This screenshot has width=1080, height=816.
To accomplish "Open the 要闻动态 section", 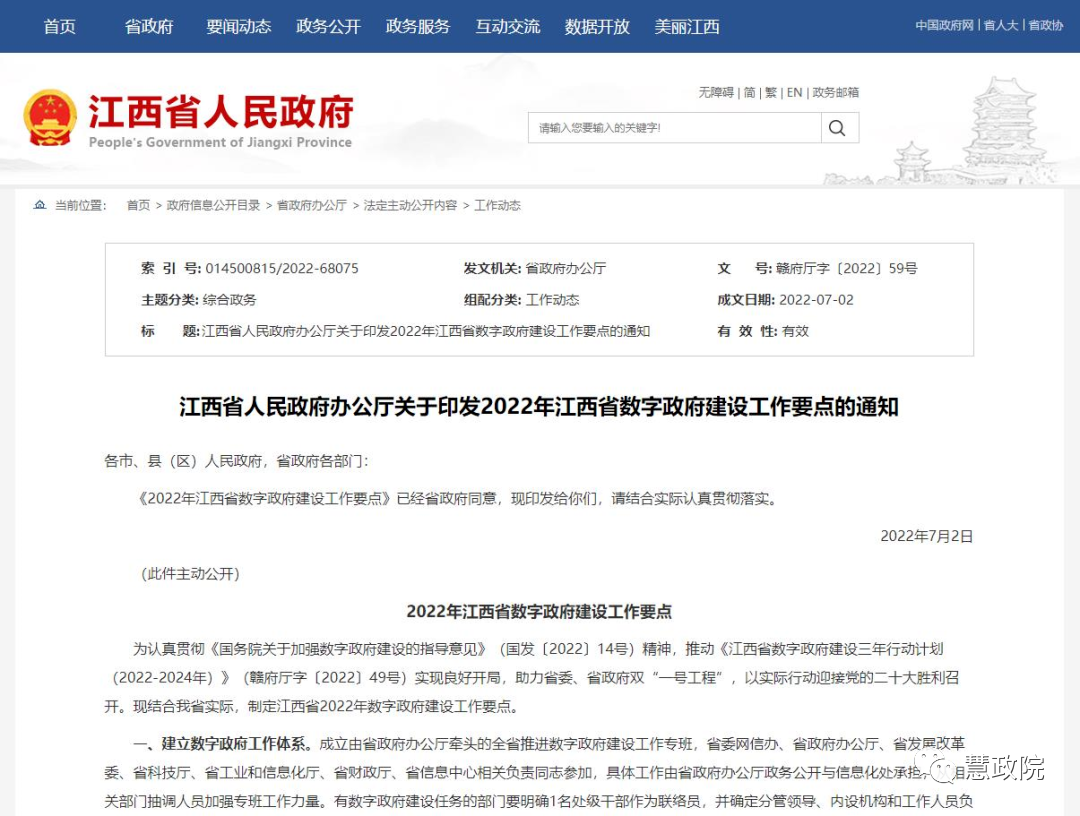I will tap(237, 26).
